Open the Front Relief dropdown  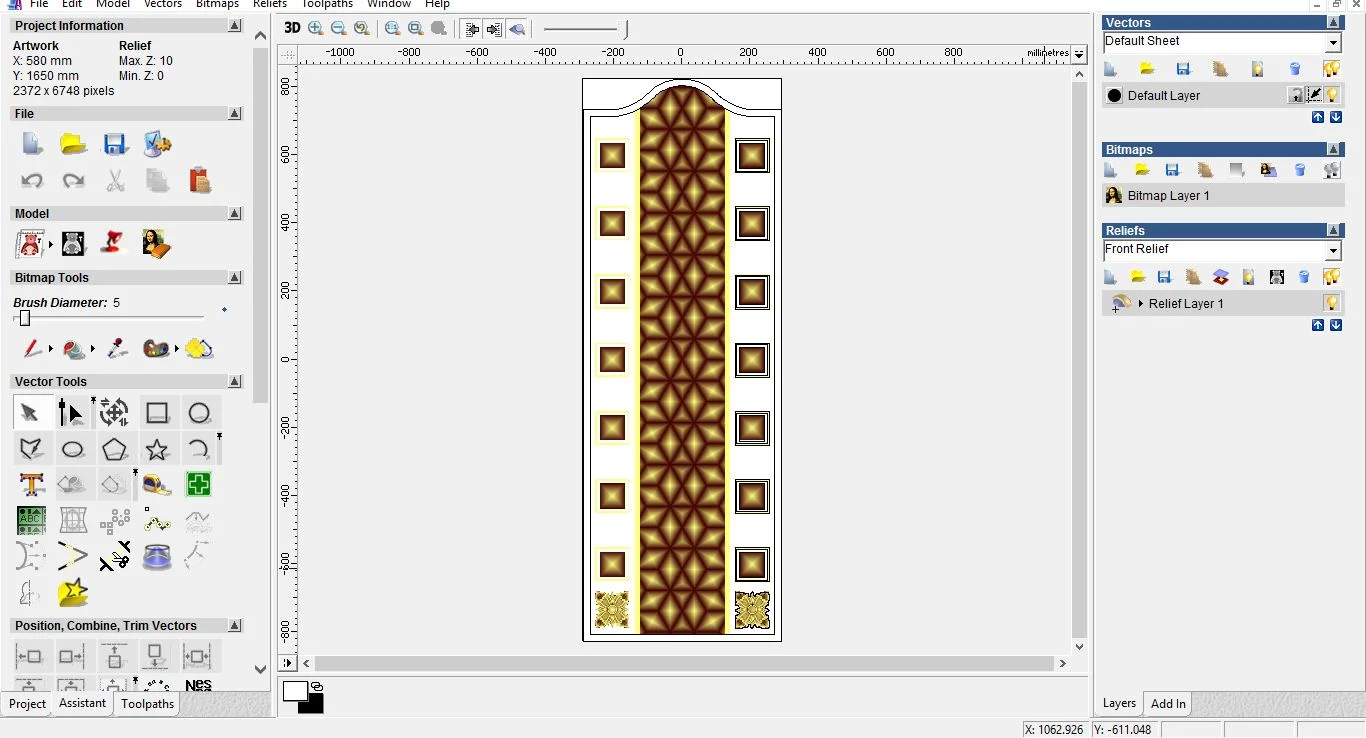coord(1332,250)
